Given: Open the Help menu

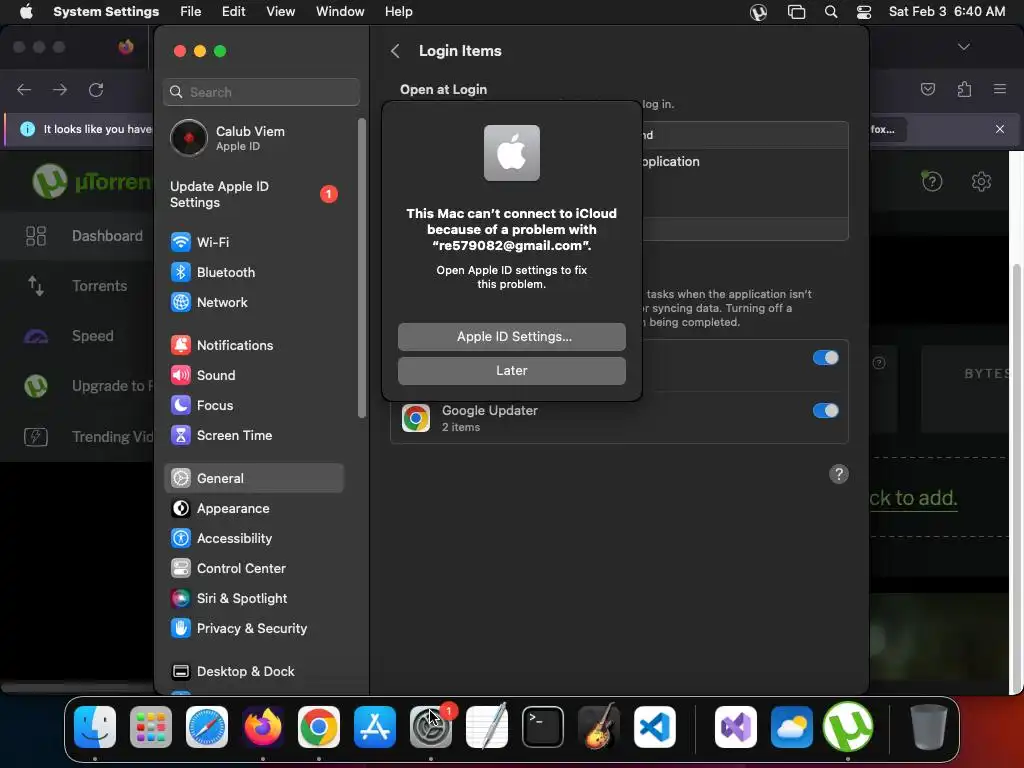Looking at the screenshot, I should (x=398, y=12).
